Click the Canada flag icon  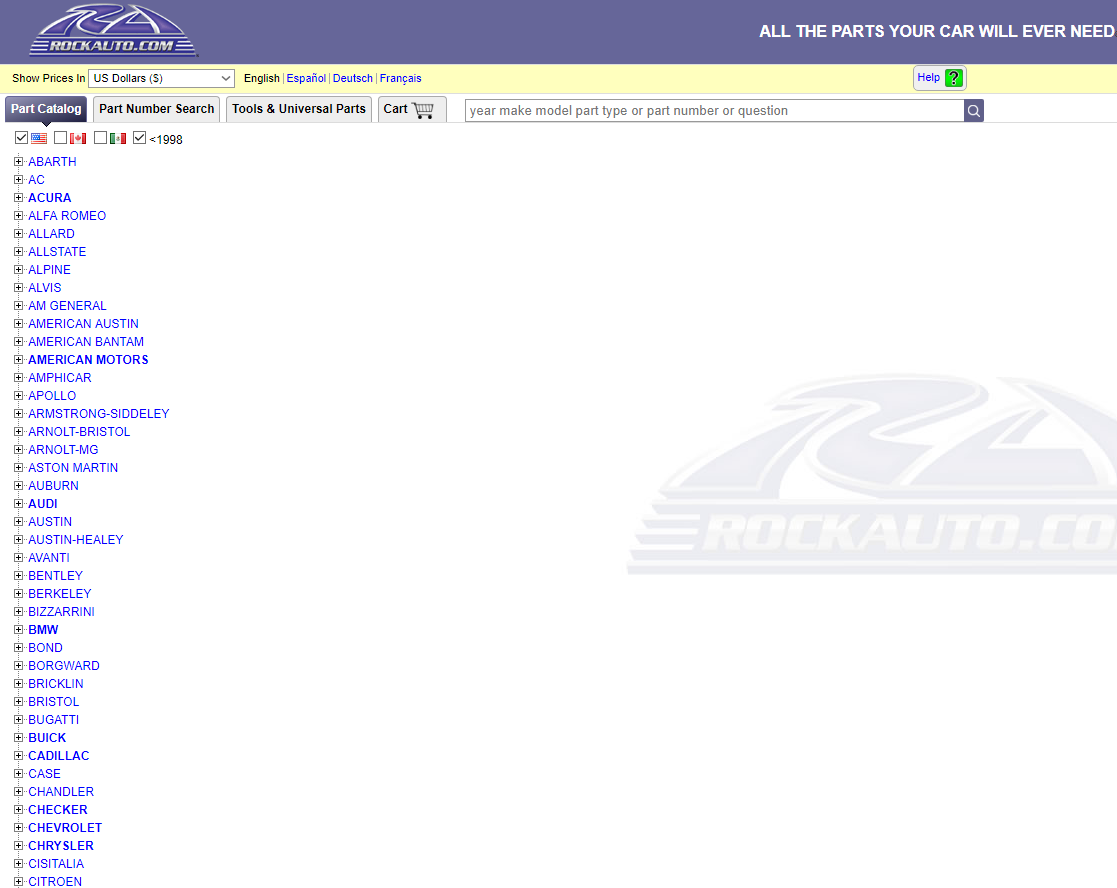pyautogui.click(x=78, y=138)
